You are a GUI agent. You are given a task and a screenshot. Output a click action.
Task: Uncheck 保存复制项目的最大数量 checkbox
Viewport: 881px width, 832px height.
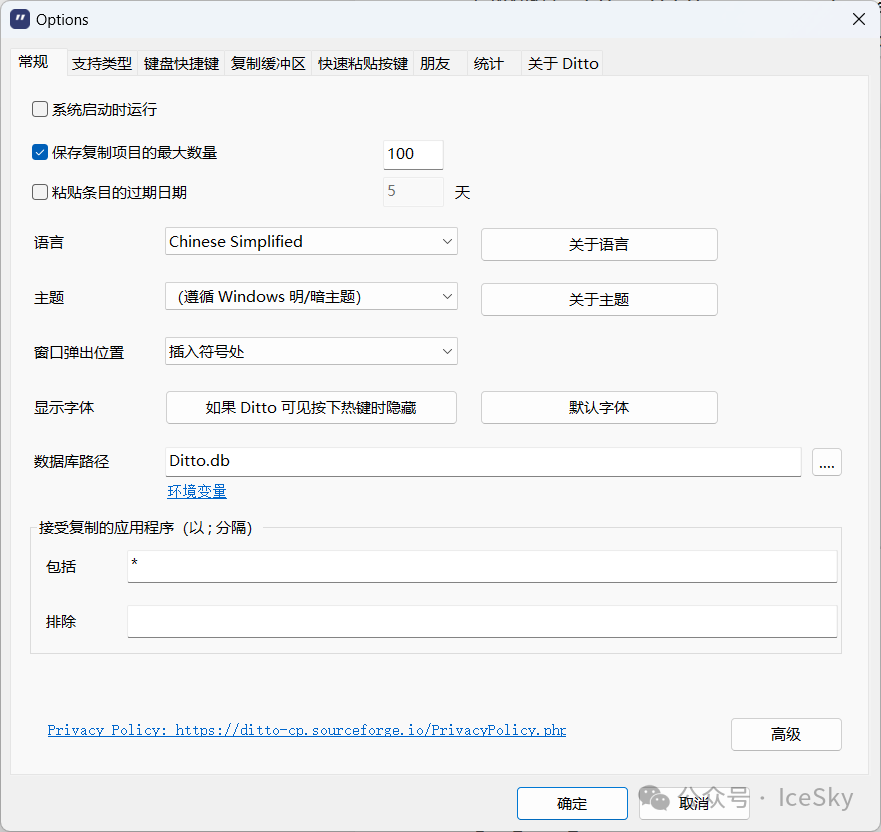point(40,153)
